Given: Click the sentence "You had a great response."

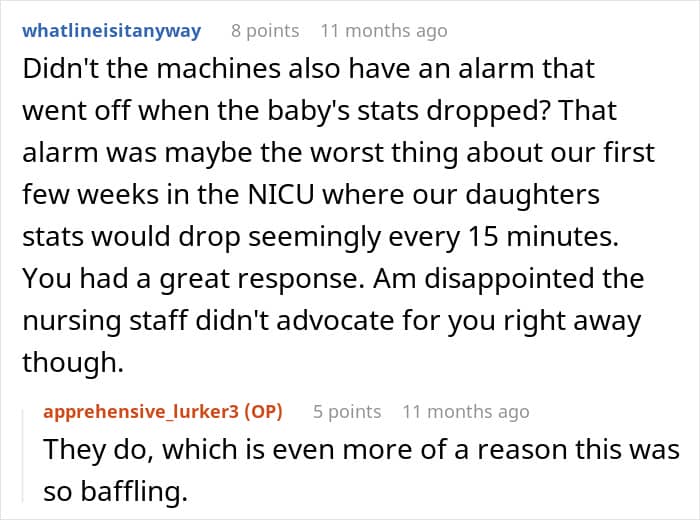Looking at the screenshot, I should pyautogui.click(x=190, y=279).
